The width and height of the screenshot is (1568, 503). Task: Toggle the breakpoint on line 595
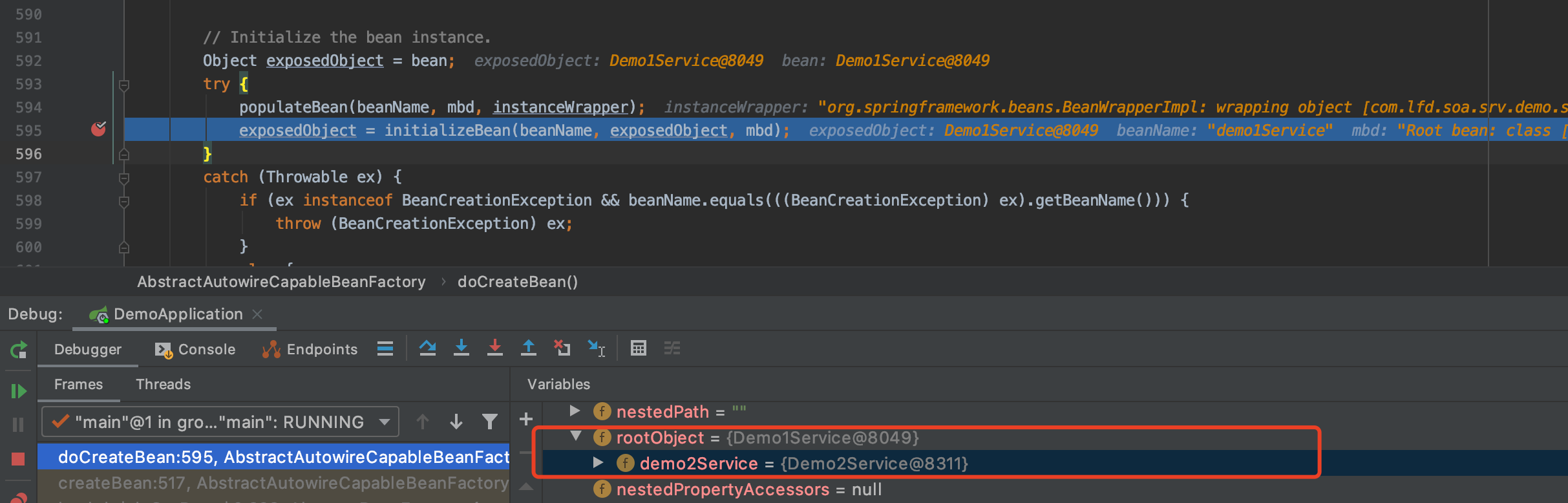98,130
